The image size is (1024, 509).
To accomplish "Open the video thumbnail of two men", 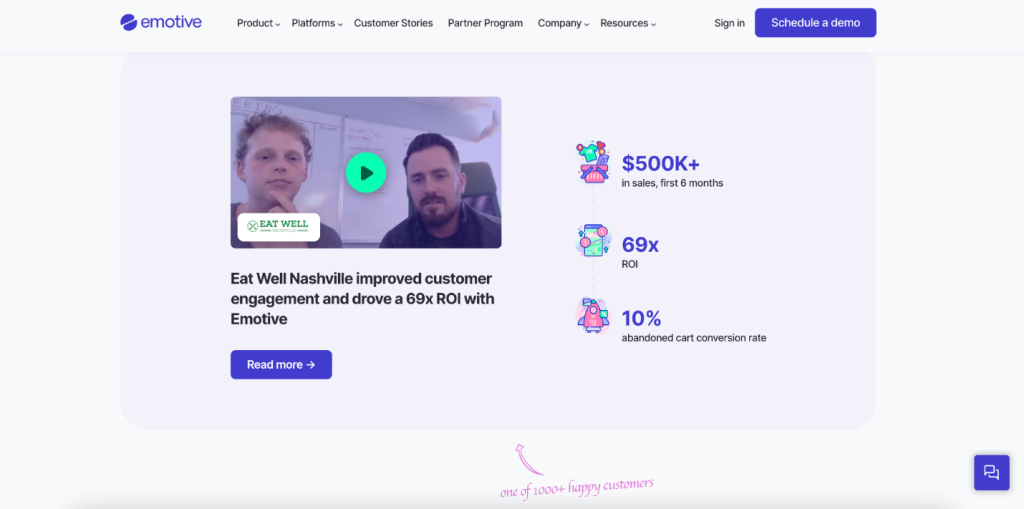I will (366, 172).
